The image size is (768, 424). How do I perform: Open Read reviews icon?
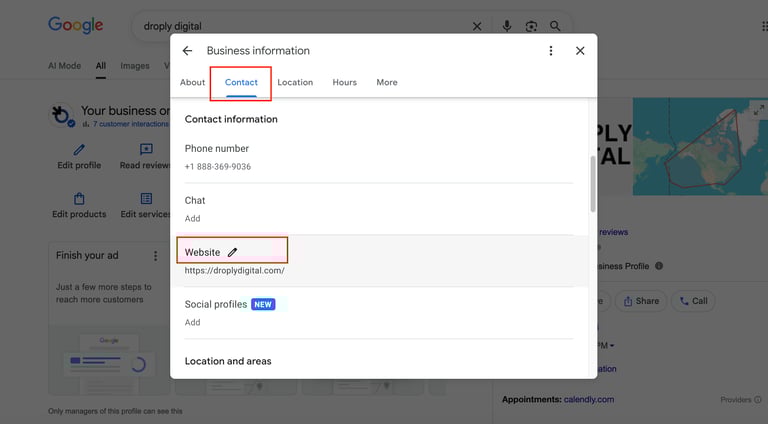click(x=146, y=149)
